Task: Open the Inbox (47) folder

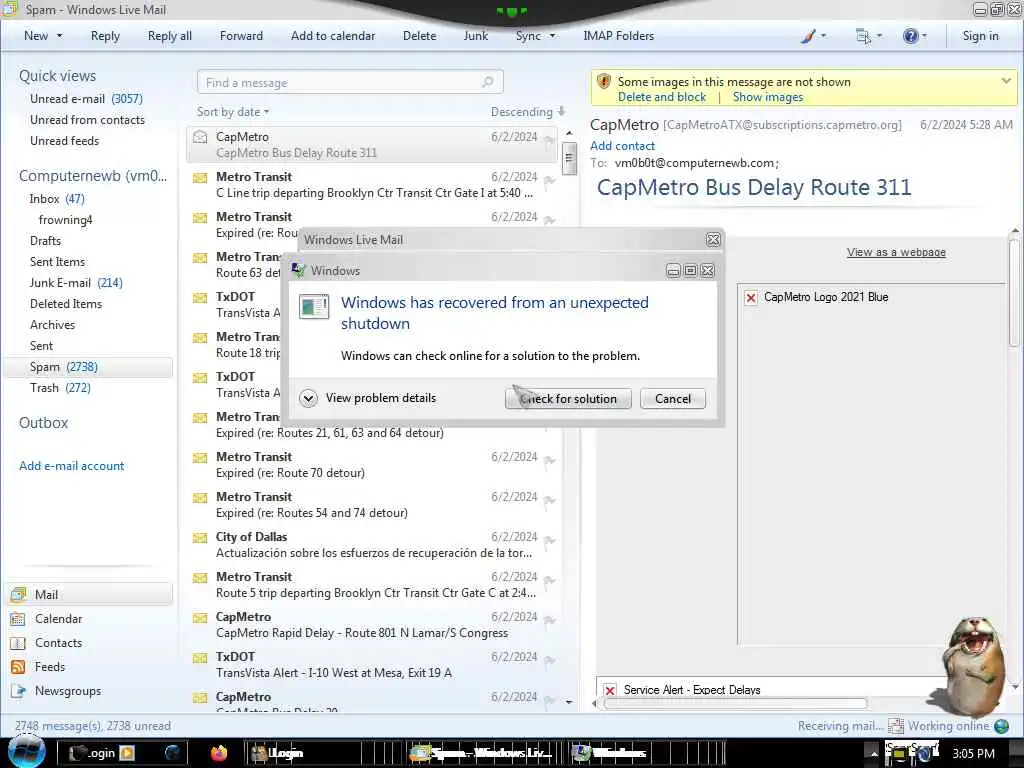Action: pyautogui.click(x=57, y=199)
